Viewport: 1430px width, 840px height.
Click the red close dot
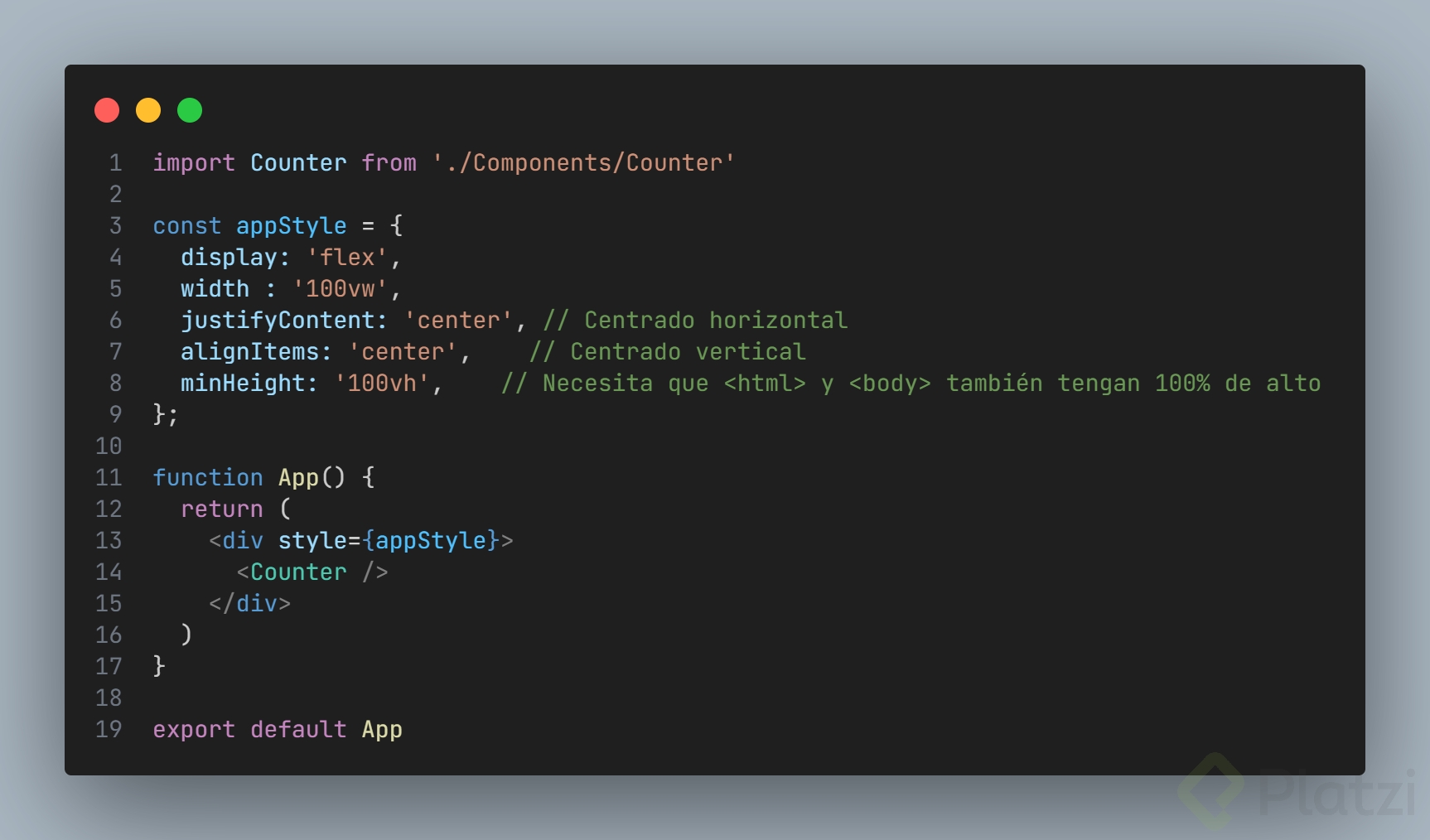pyautogui.click(x=107, y=110)
